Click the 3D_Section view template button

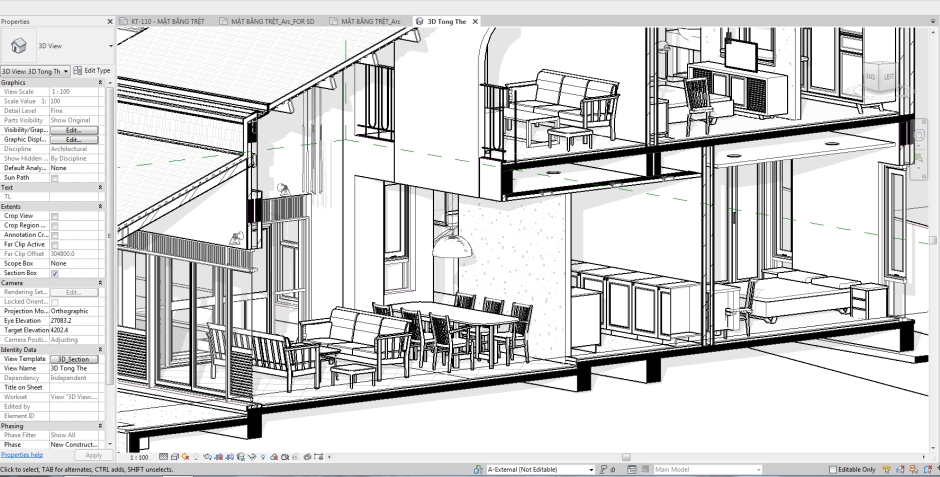[74, 359]
